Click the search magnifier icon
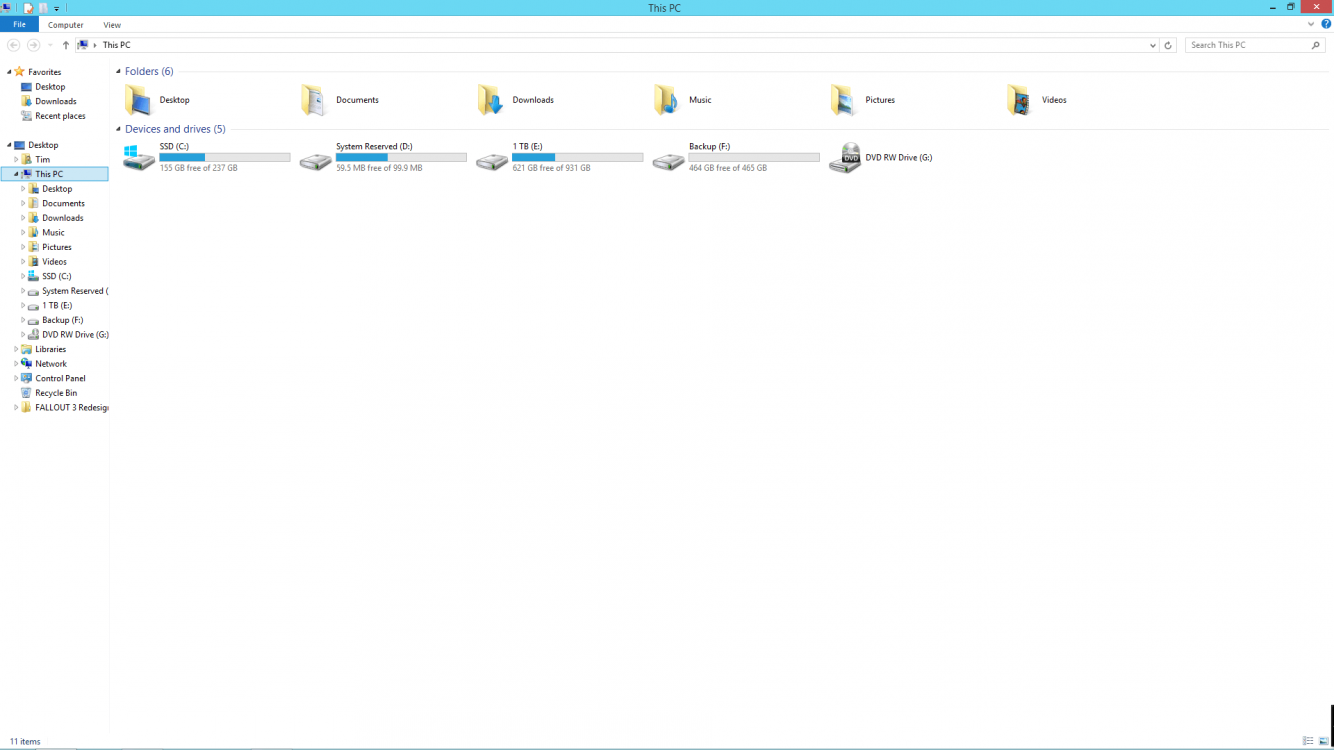 (x=1316, y=45)
